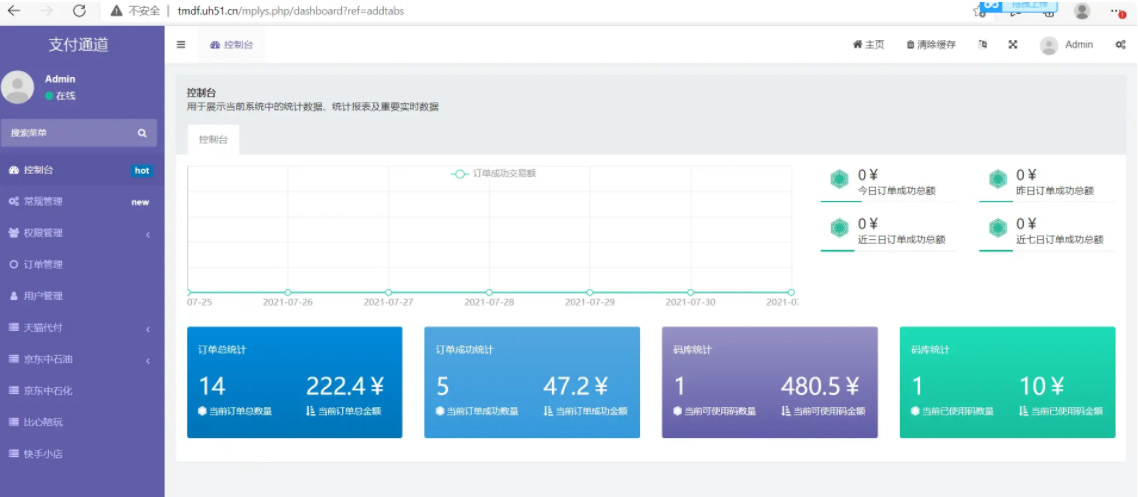Open 用户管理 in the sidebar
The height and width of the screenshot is (497, 1138).
pos(43,296)
